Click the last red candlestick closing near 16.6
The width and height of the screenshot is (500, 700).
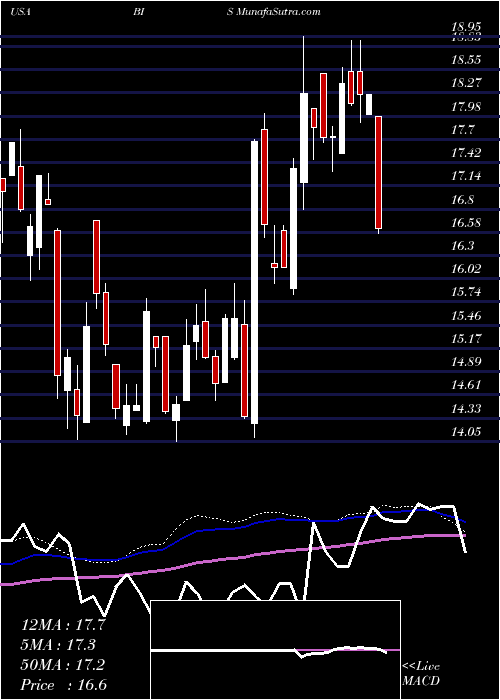(x=378, y=172)
